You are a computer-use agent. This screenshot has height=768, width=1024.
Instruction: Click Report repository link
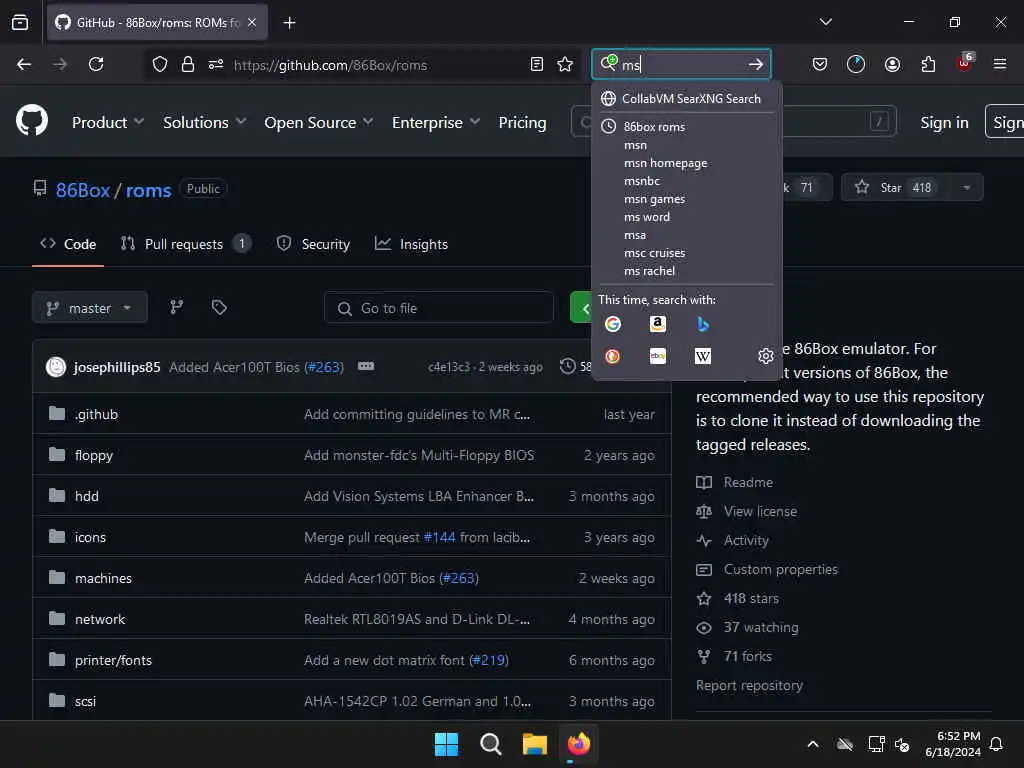749,685
